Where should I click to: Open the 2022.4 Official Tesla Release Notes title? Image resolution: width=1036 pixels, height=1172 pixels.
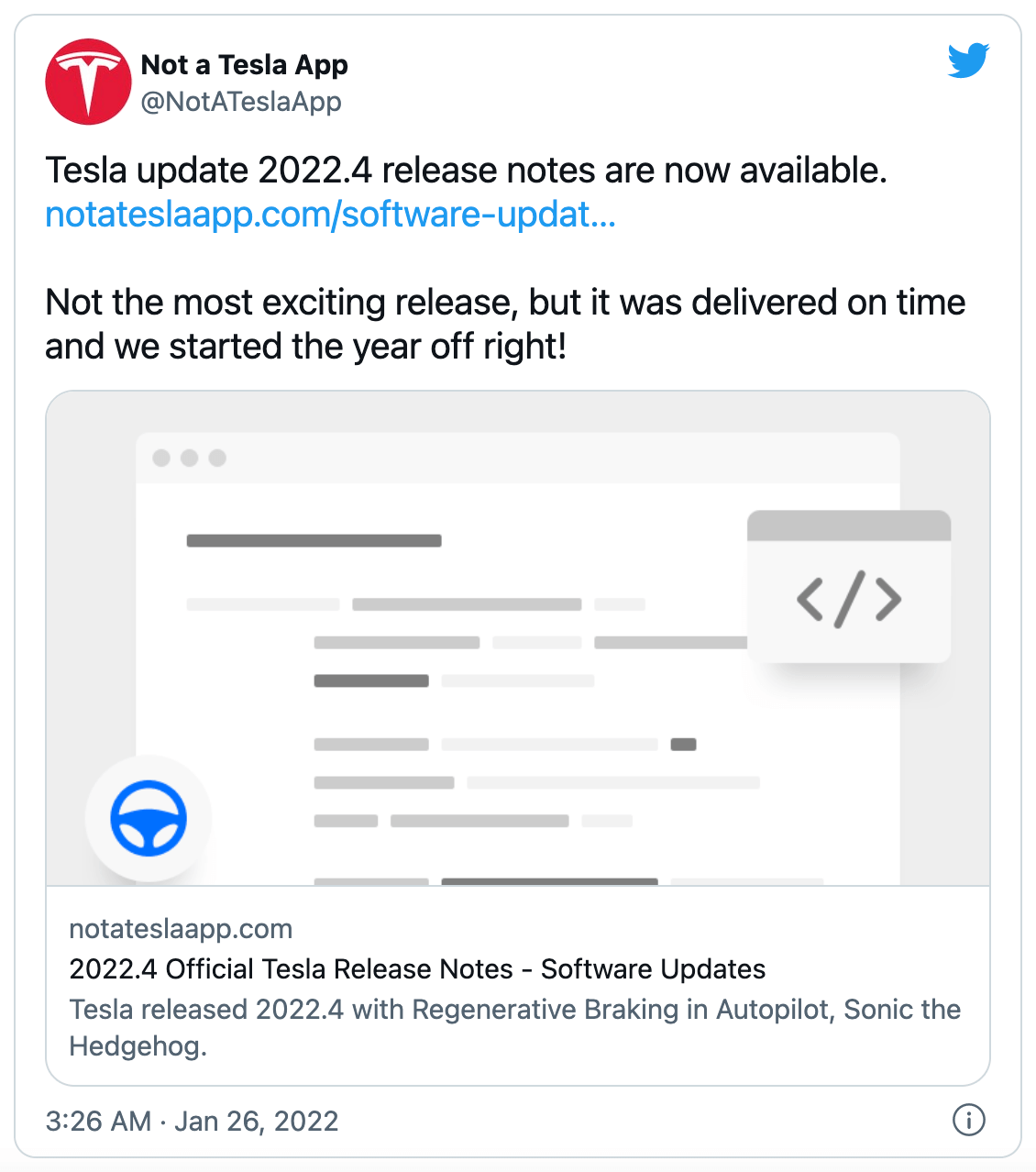coord(417,969)
